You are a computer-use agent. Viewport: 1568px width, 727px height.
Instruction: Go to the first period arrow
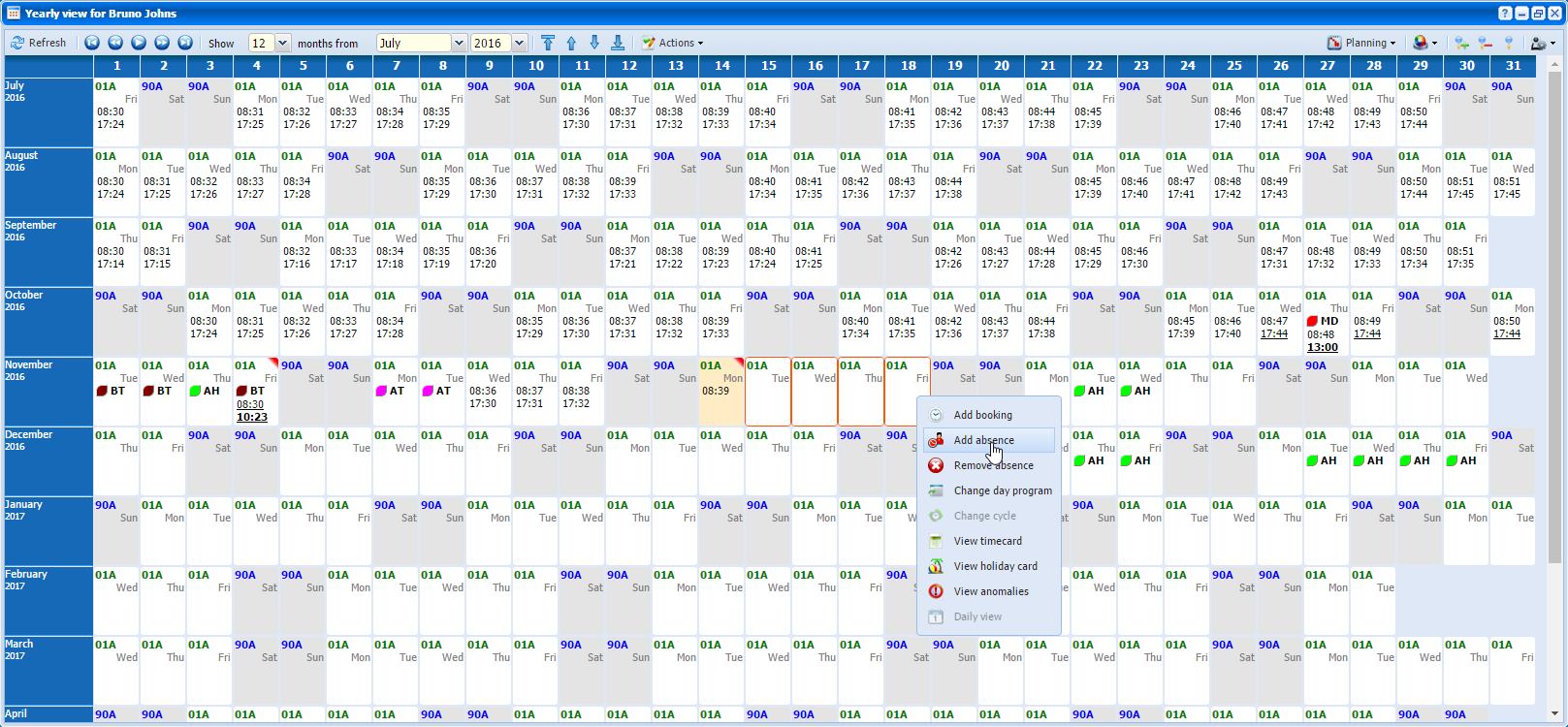coord(92,43)
